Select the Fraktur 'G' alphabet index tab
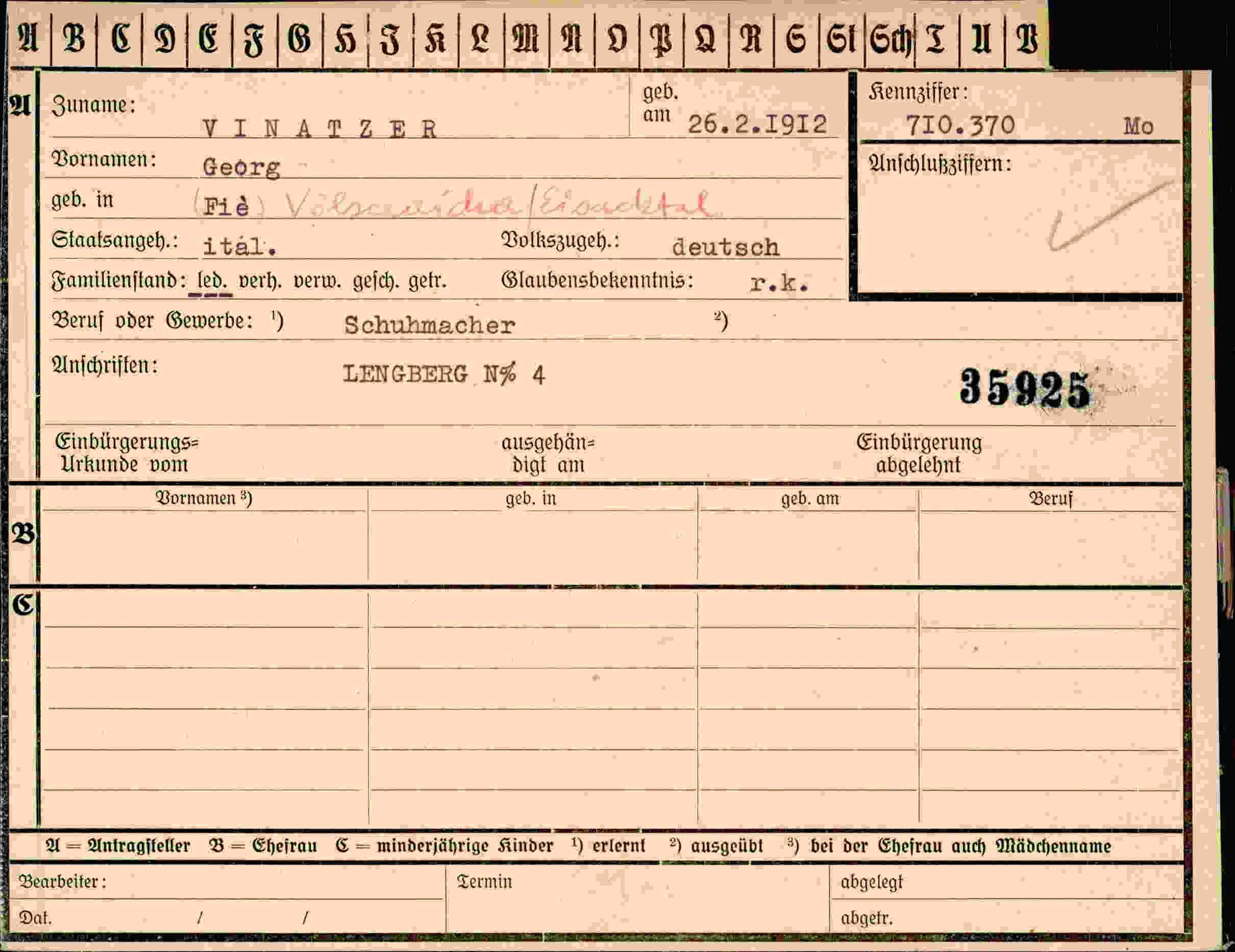The image size is (1235, 952). pos(300,38)
